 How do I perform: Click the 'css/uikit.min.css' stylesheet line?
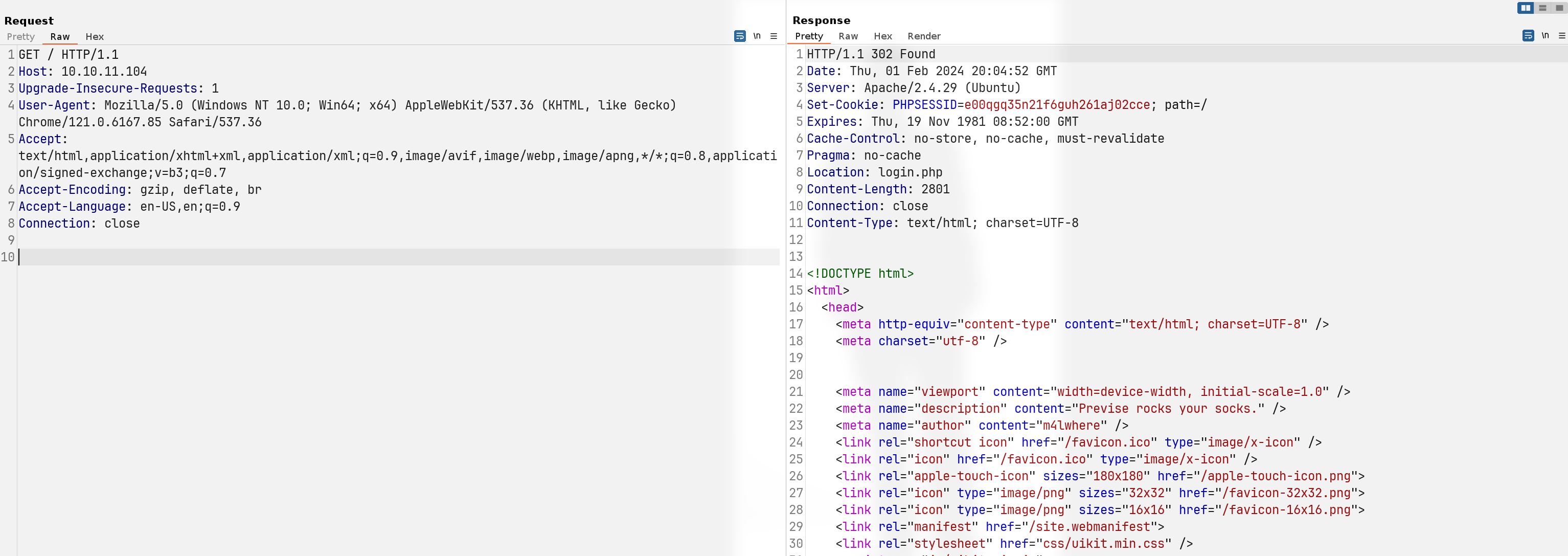[1014, 543]
